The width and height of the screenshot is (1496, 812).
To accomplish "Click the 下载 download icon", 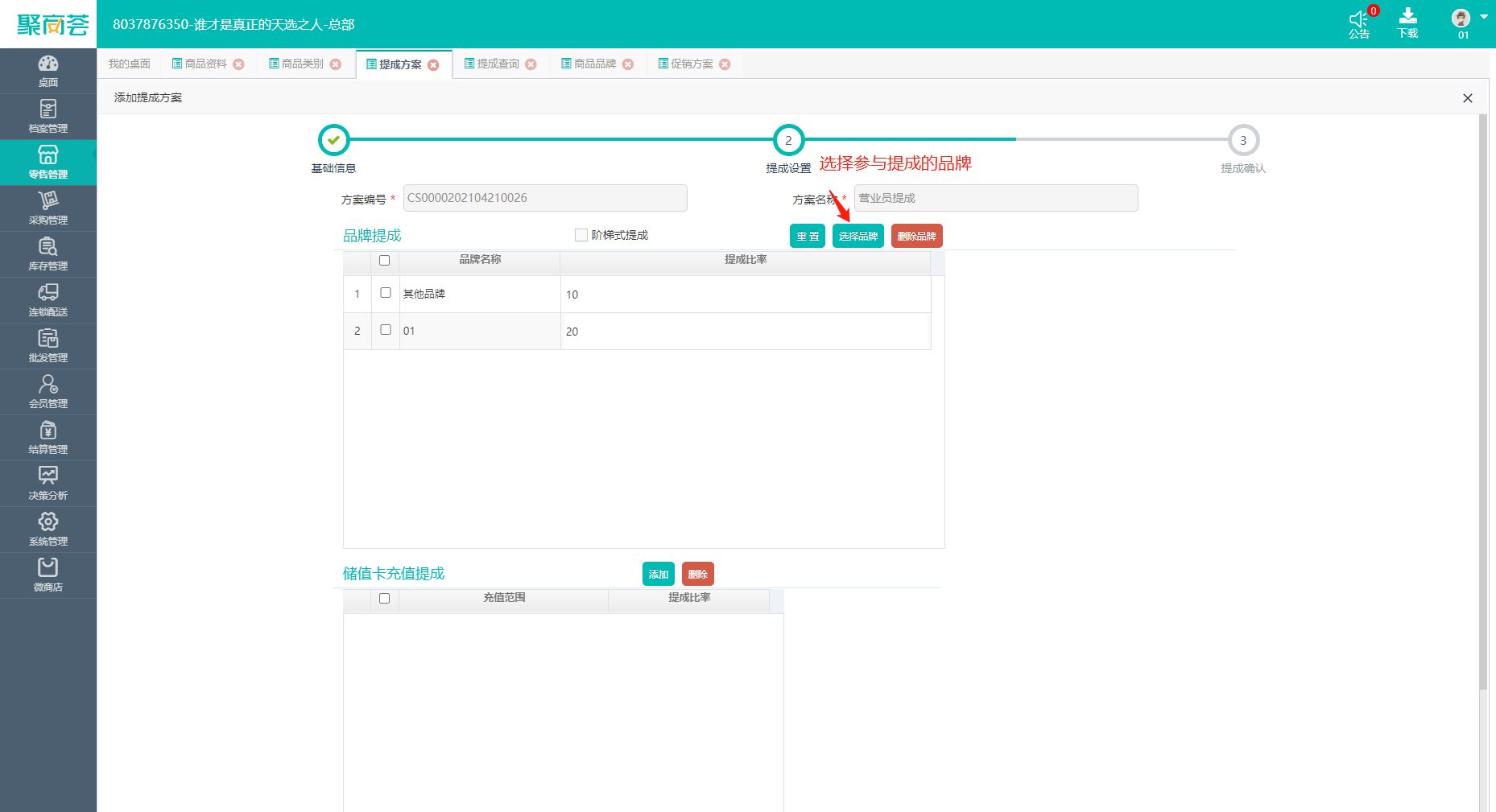I will [x=1407, y=23].
